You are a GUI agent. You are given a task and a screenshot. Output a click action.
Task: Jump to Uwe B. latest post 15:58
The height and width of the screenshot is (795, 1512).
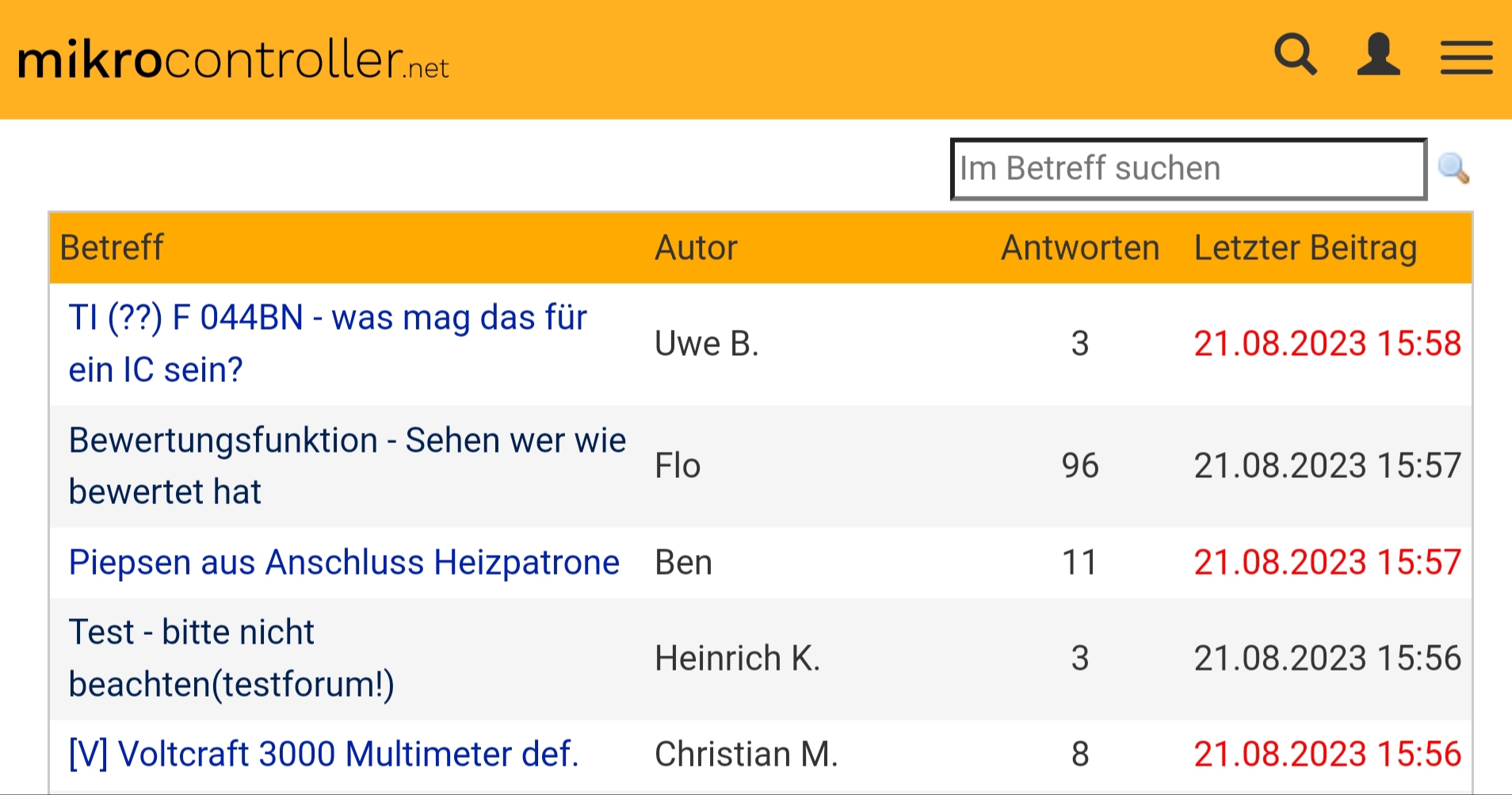1327,343
